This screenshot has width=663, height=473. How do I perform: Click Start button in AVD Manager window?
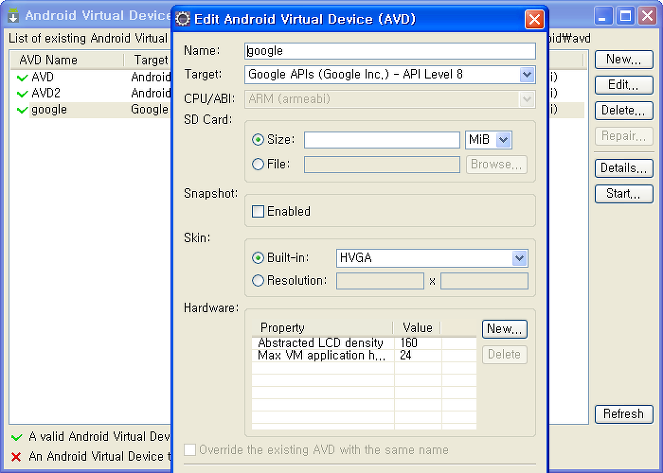point(624,194)
